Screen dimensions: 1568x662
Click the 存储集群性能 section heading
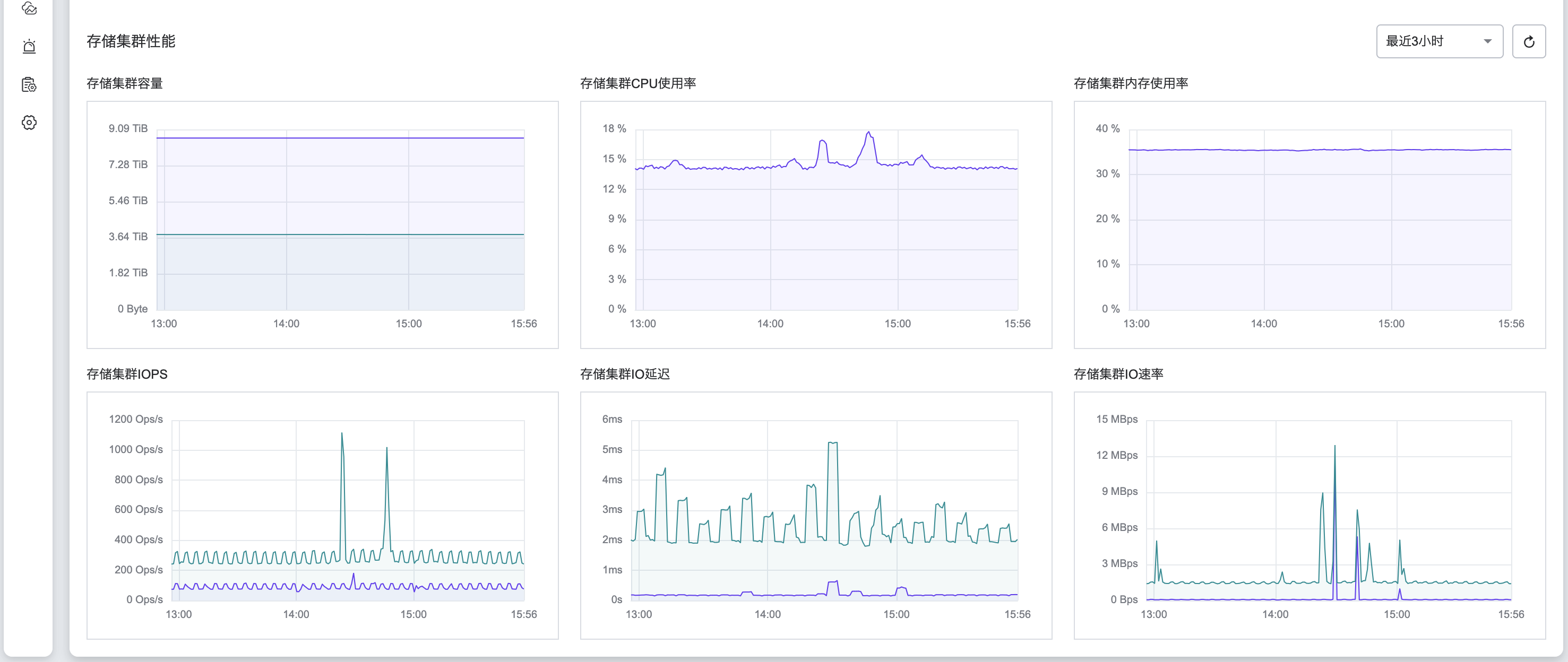click(x=131, y=41)
